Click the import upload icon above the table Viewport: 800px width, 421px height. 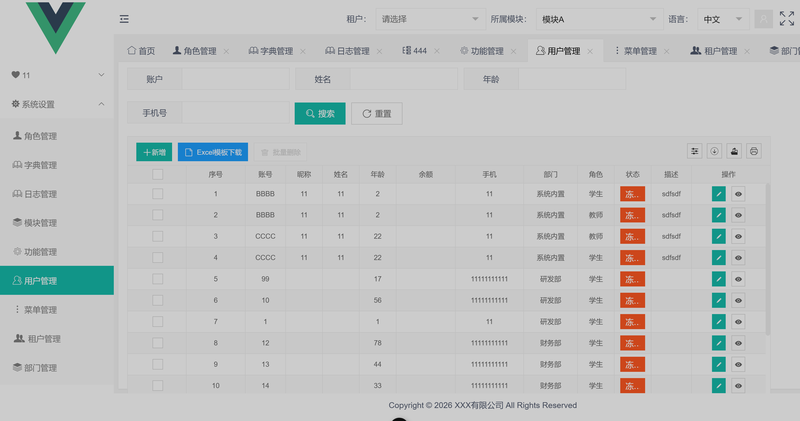(x=734, y=151)
